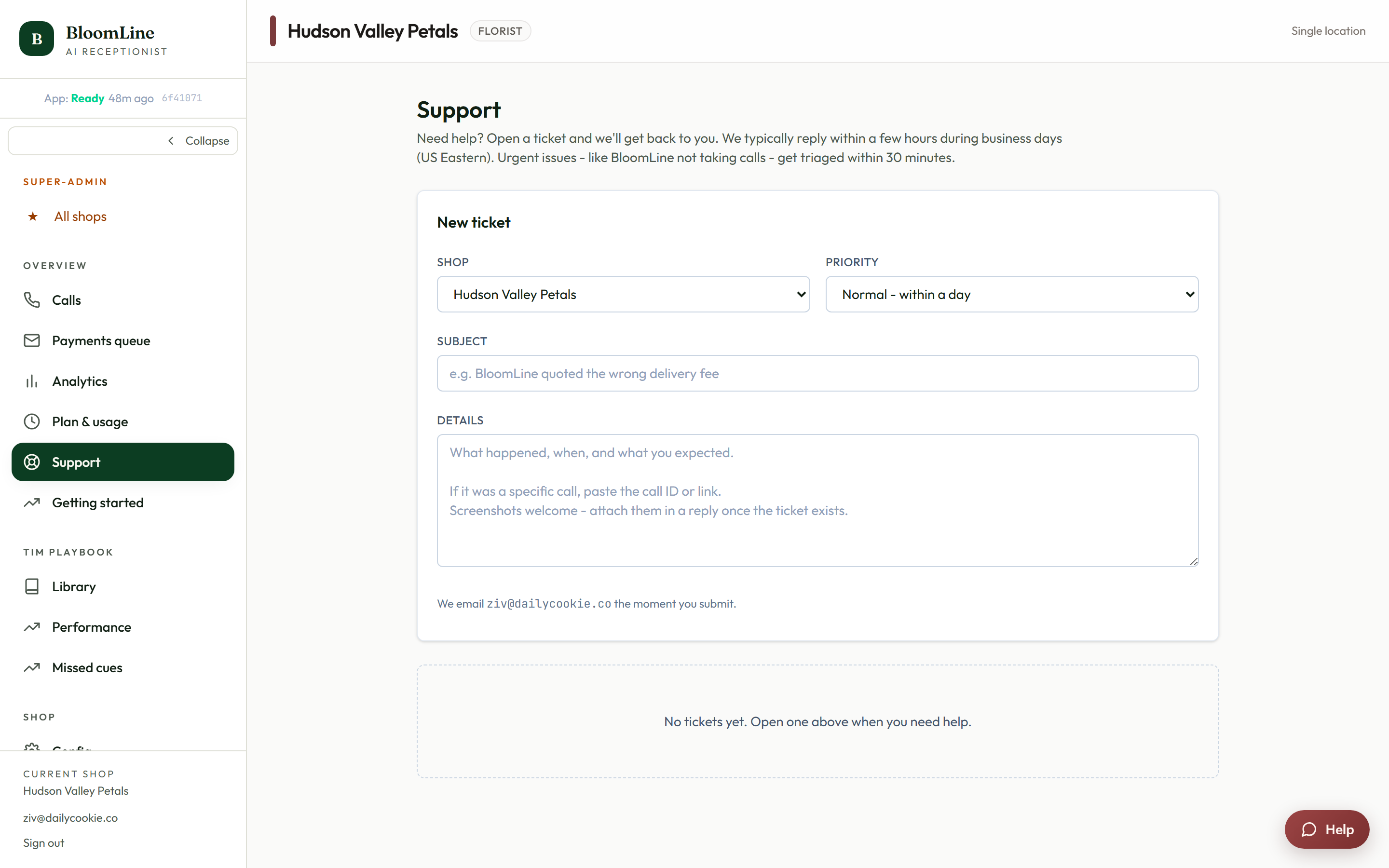Click the envelope icon for Payments queue

click(x=31, y=340)
